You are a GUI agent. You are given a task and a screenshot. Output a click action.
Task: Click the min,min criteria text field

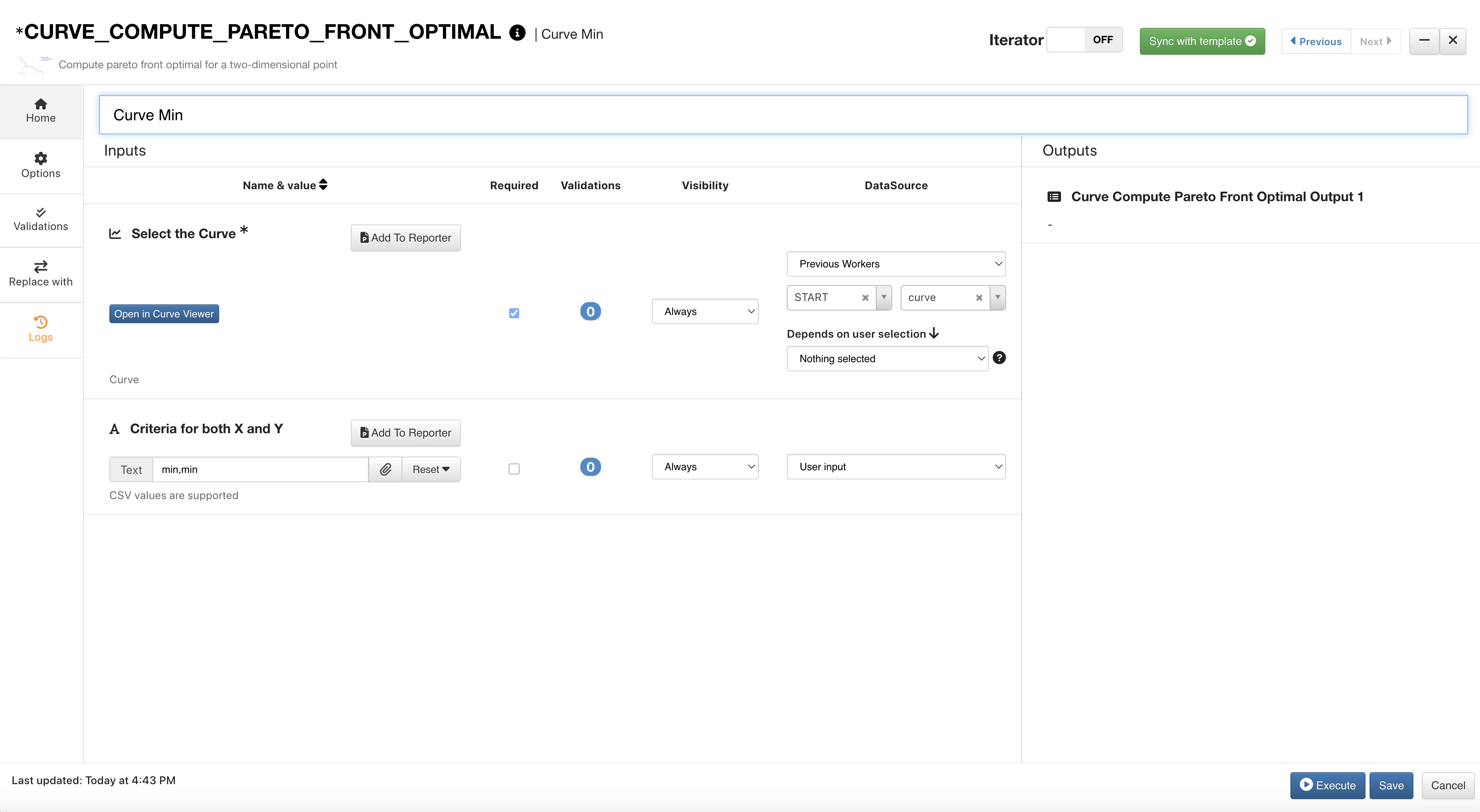260,470
